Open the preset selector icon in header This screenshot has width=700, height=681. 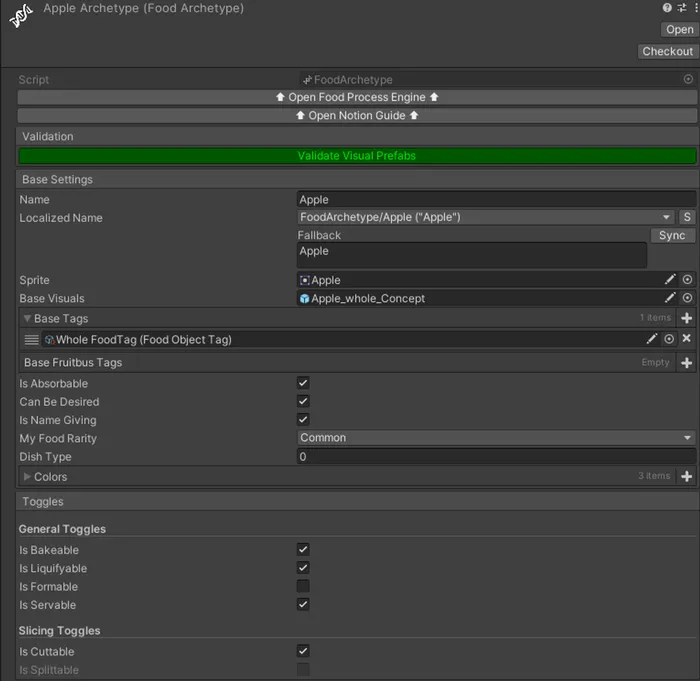[x=682, y=8]
